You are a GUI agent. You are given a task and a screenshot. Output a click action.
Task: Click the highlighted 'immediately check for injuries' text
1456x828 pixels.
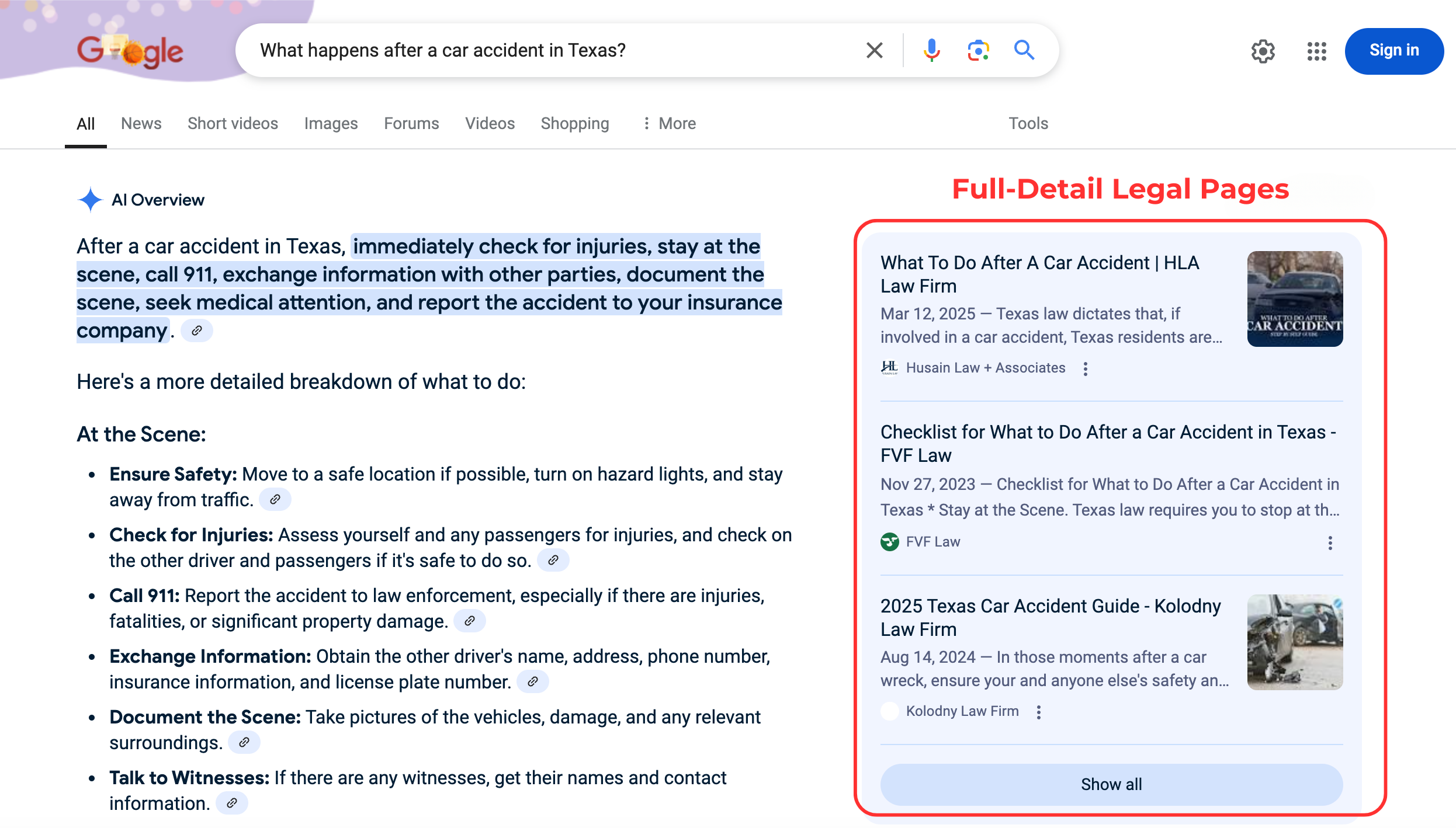click(502, 246)
